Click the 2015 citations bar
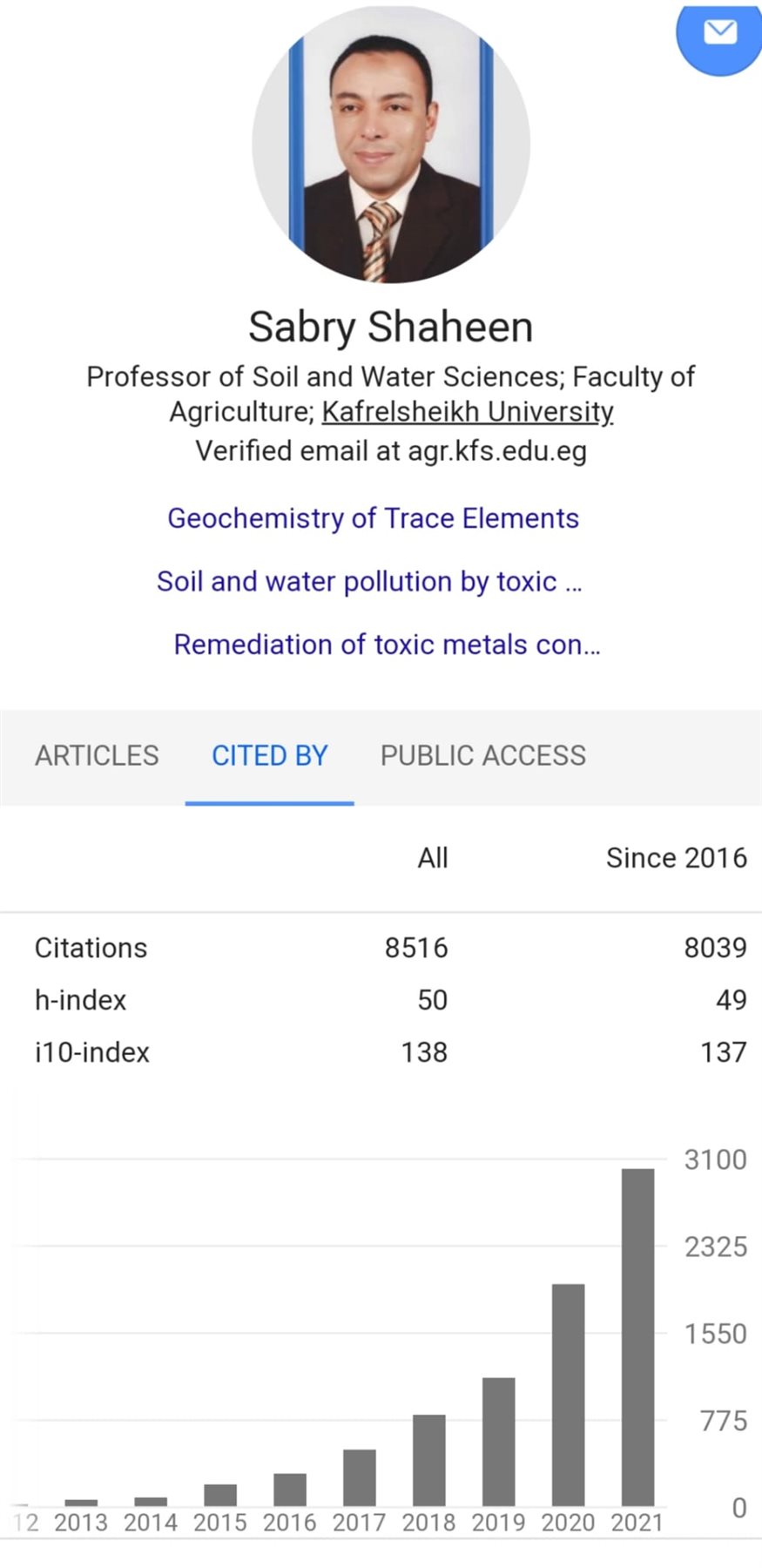Image resolution: width=762 pixels, height=1568 pixels. point(219,1495)
